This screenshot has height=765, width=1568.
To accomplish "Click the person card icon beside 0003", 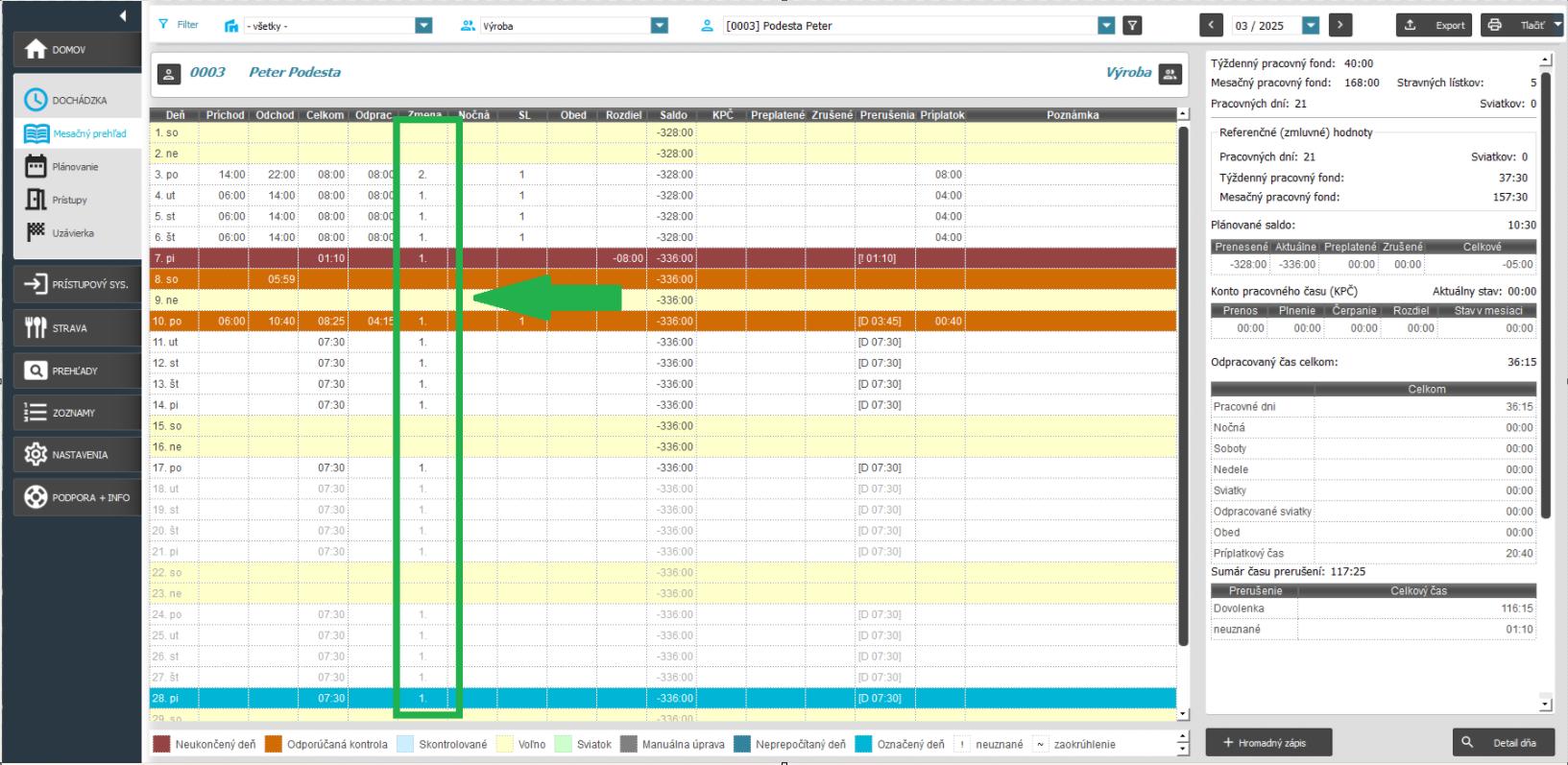I will coord(168,73).
